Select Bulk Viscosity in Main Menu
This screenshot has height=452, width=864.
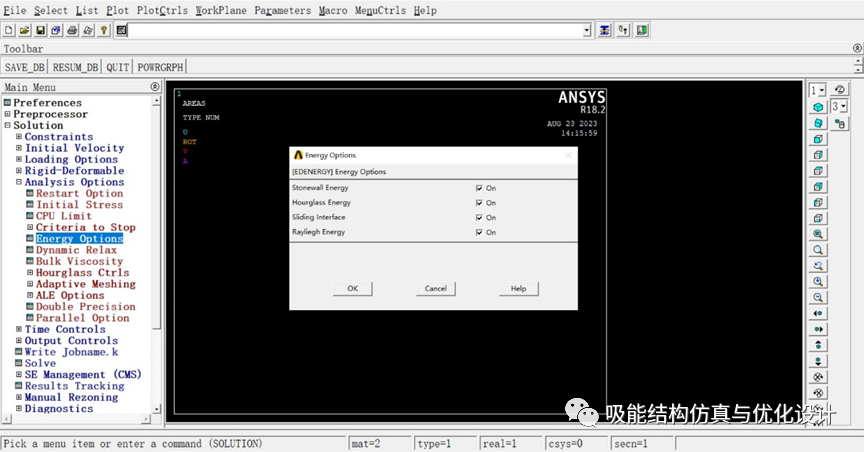[79, 261]
